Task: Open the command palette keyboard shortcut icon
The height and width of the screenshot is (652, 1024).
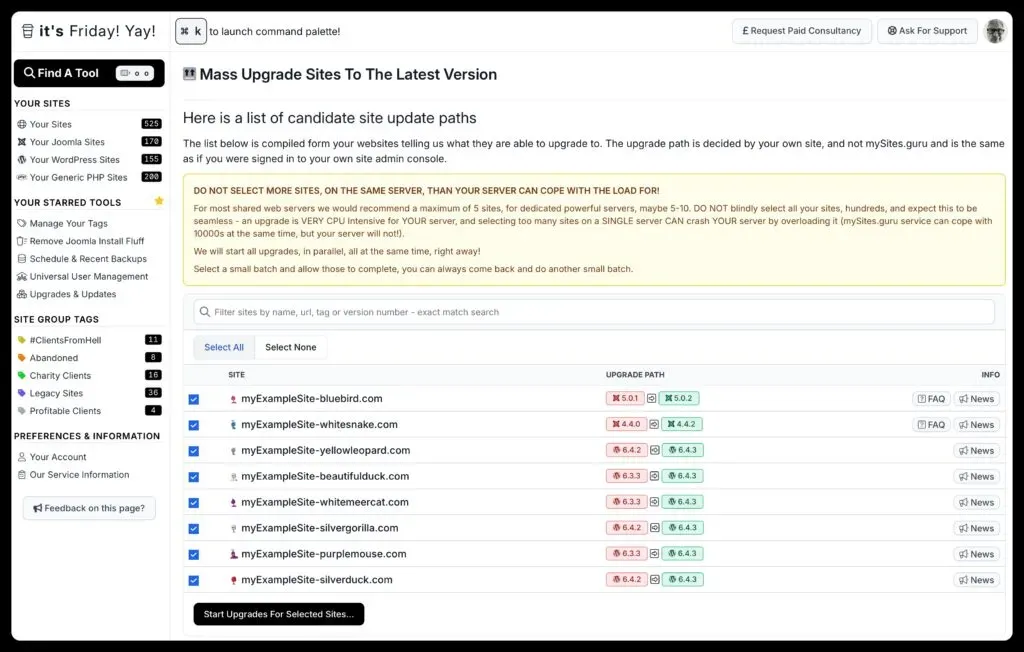Action: point(190,31)
